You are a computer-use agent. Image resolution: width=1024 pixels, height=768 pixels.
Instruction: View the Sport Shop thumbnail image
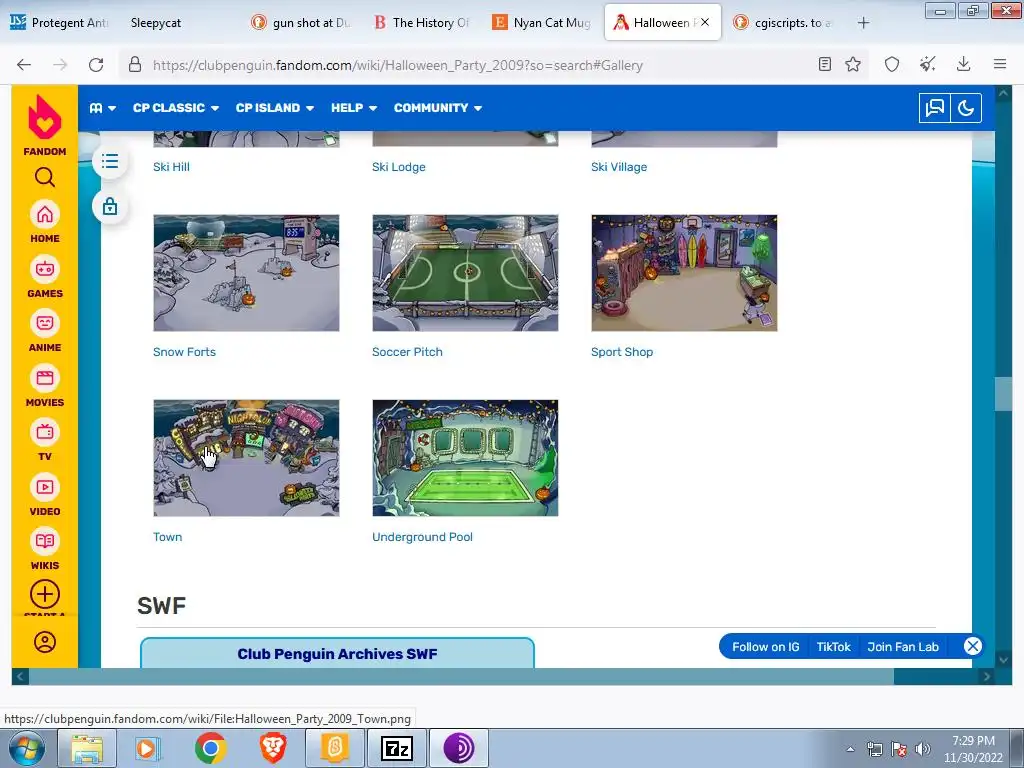pos(684,273)
